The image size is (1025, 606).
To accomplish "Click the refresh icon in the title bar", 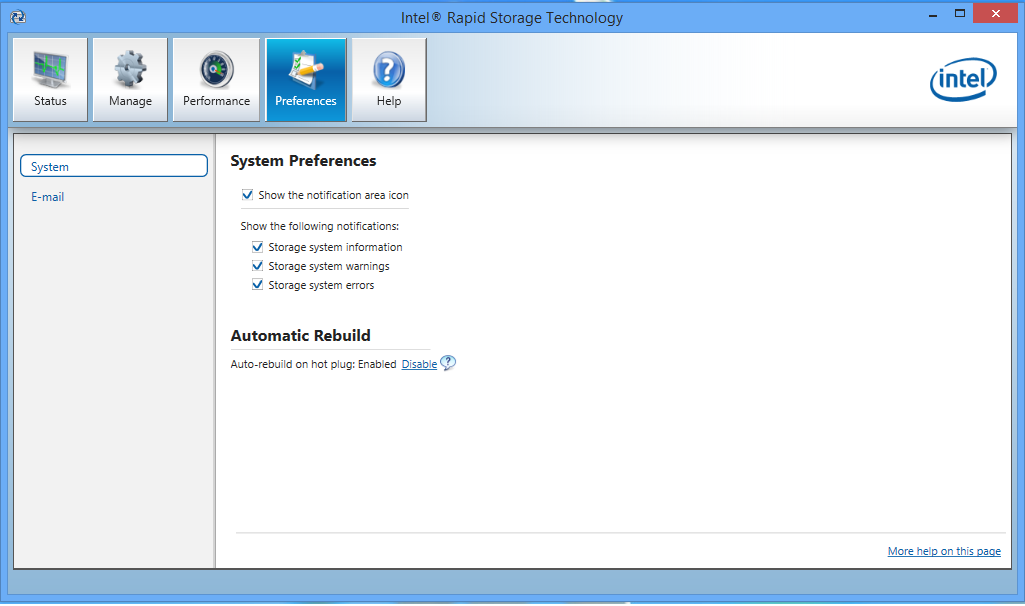I will pos(17,13).
